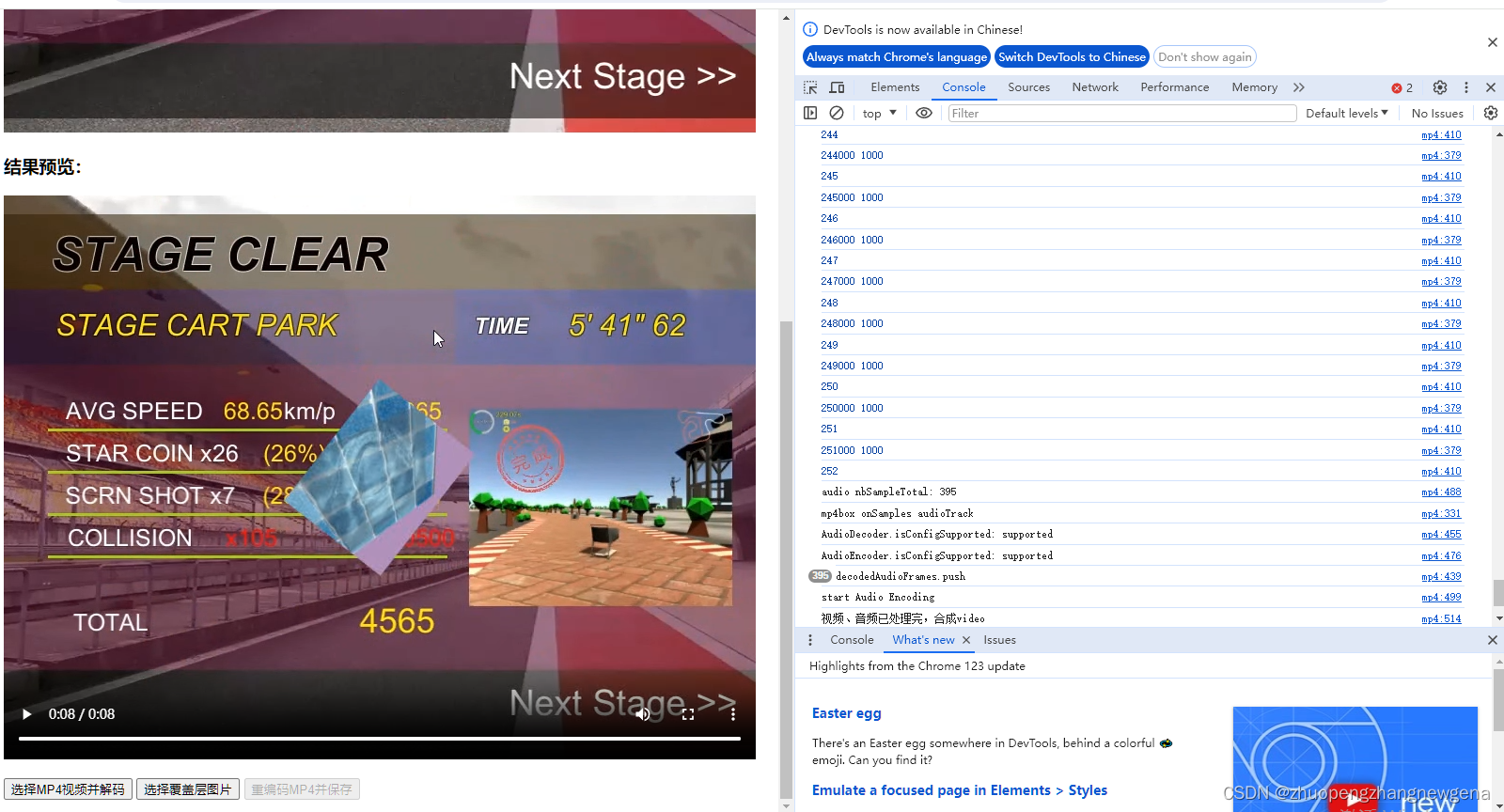Clear the console with the ban icon
This screenshot has width=1504, height=812.
pyautogui.click(x=837, y=113)
